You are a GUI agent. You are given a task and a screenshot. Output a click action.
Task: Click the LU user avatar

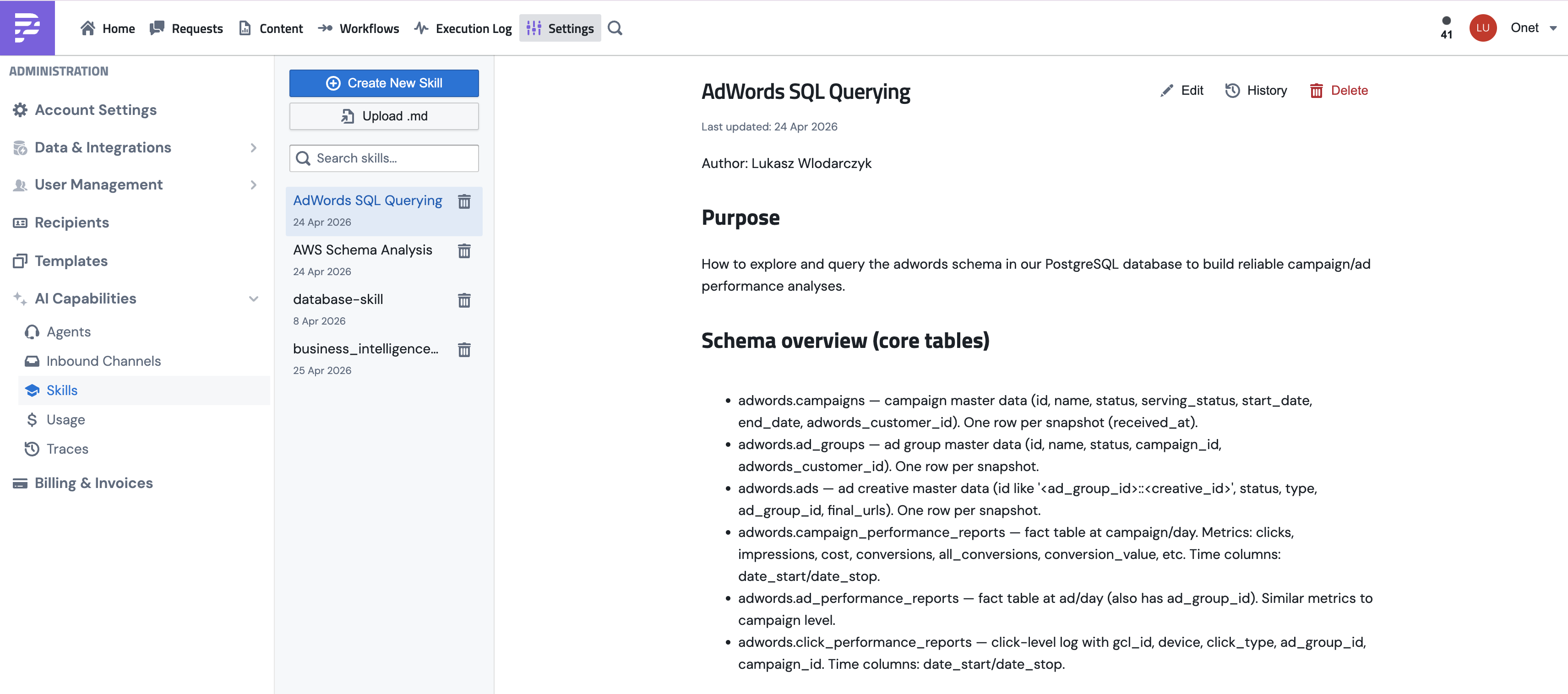pyautogui.click(x=1482, y=28)
